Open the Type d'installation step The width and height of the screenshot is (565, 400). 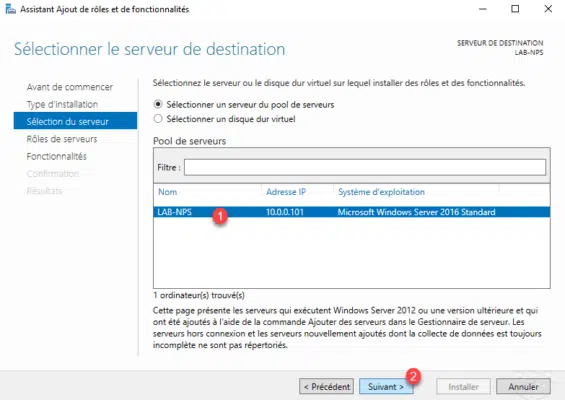click(x=62, y=105)
